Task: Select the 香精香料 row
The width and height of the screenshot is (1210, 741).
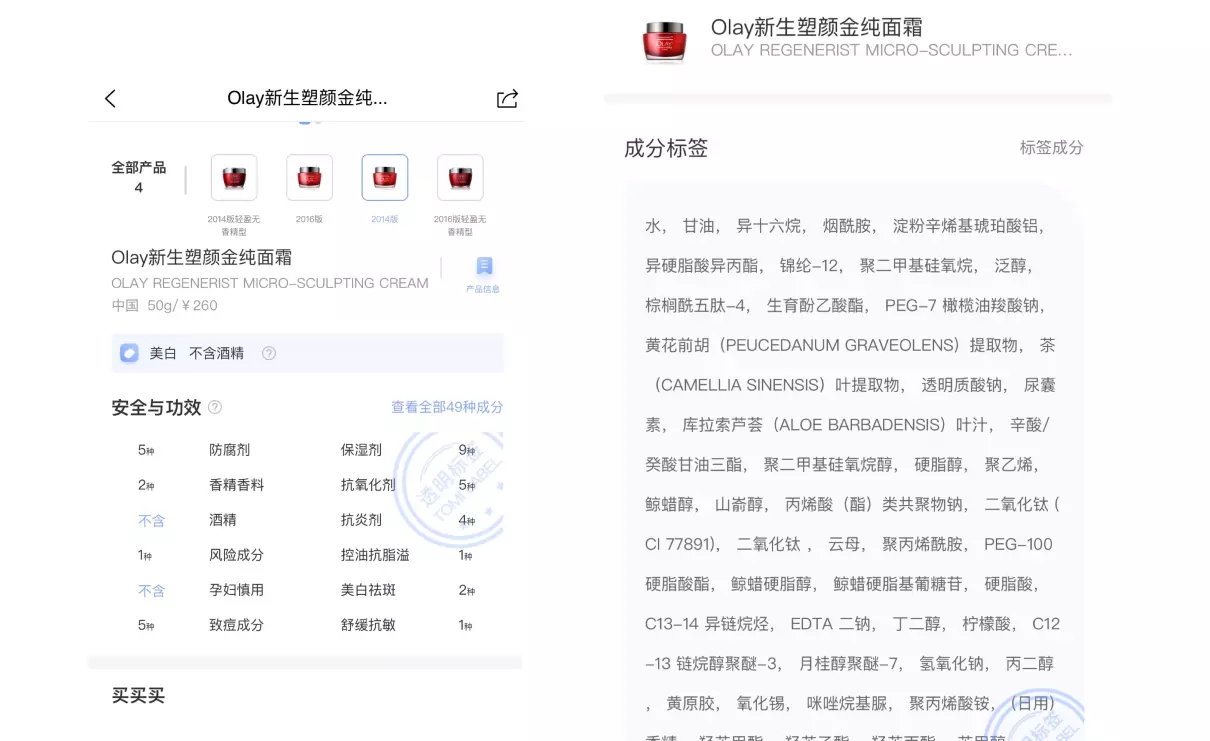Action: click(x=202, y=485)
